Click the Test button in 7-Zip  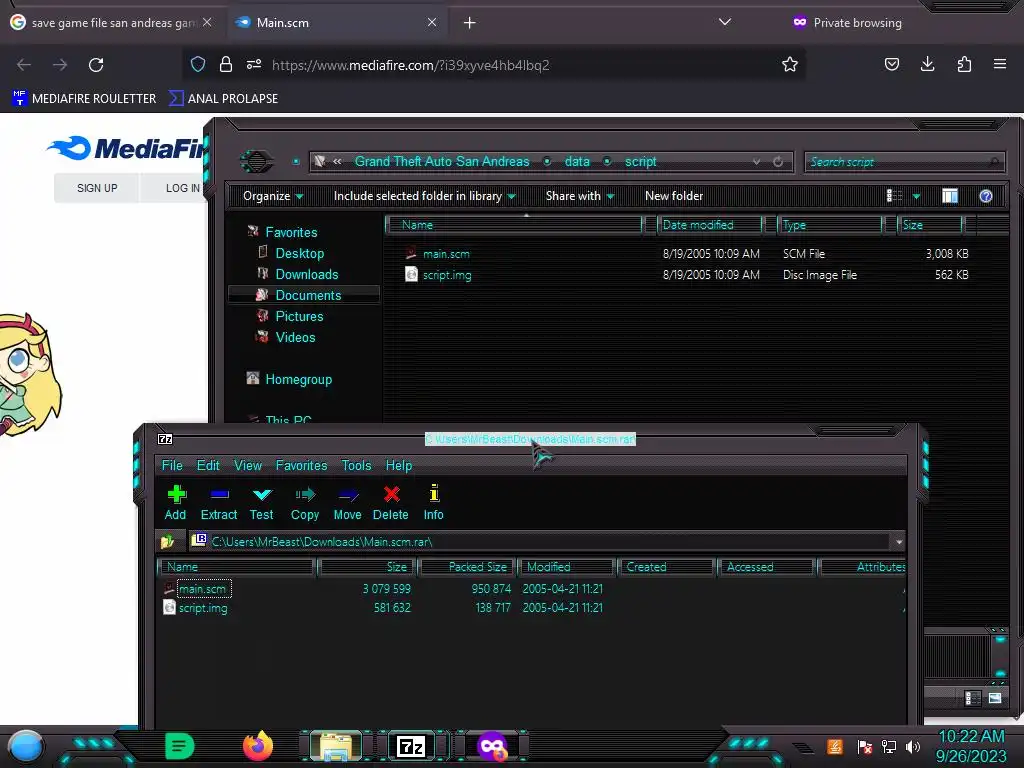point(261,503)
